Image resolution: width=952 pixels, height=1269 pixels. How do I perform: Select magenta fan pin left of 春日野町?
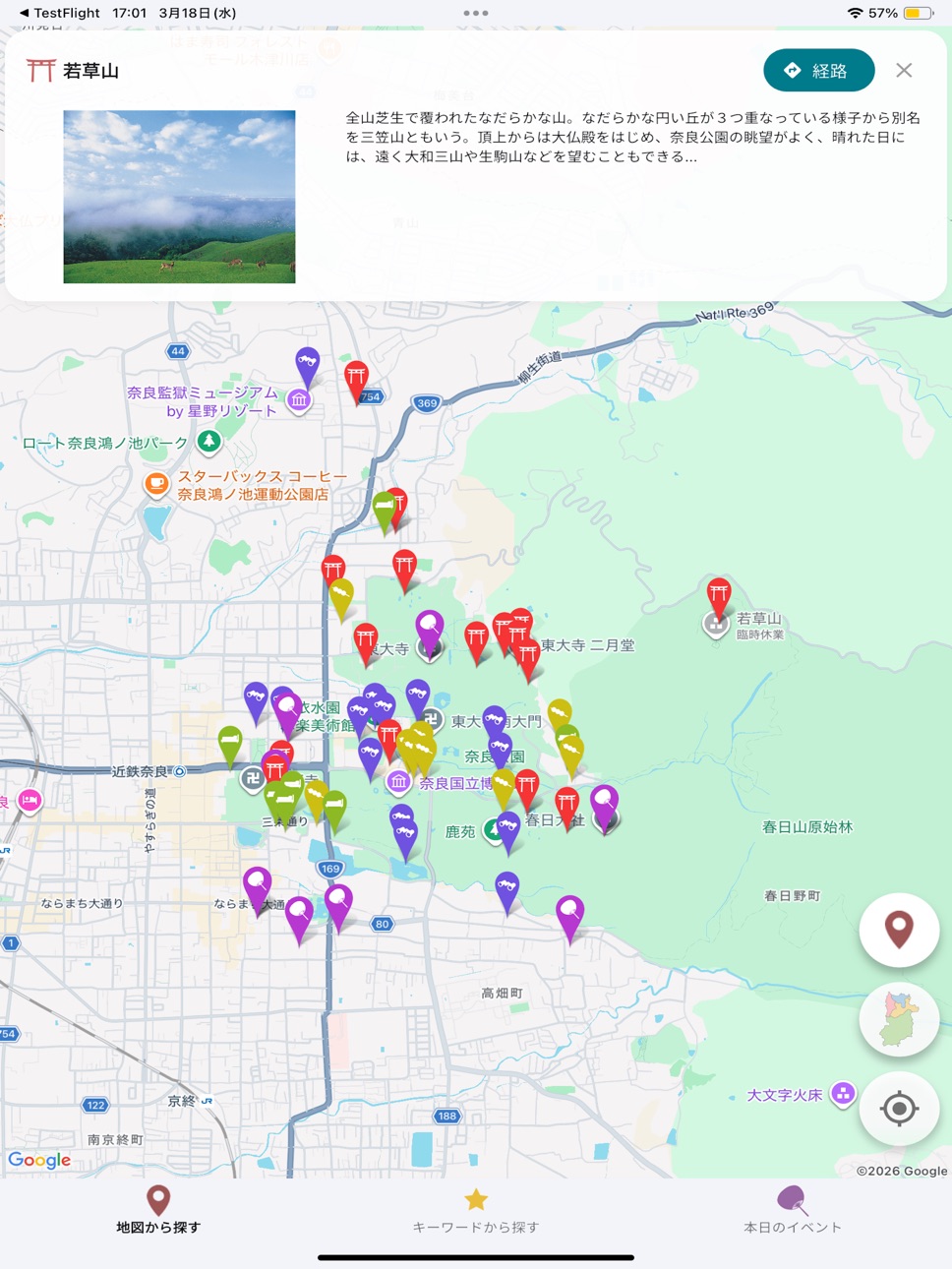pyautogui.click(x=570, y=918)
